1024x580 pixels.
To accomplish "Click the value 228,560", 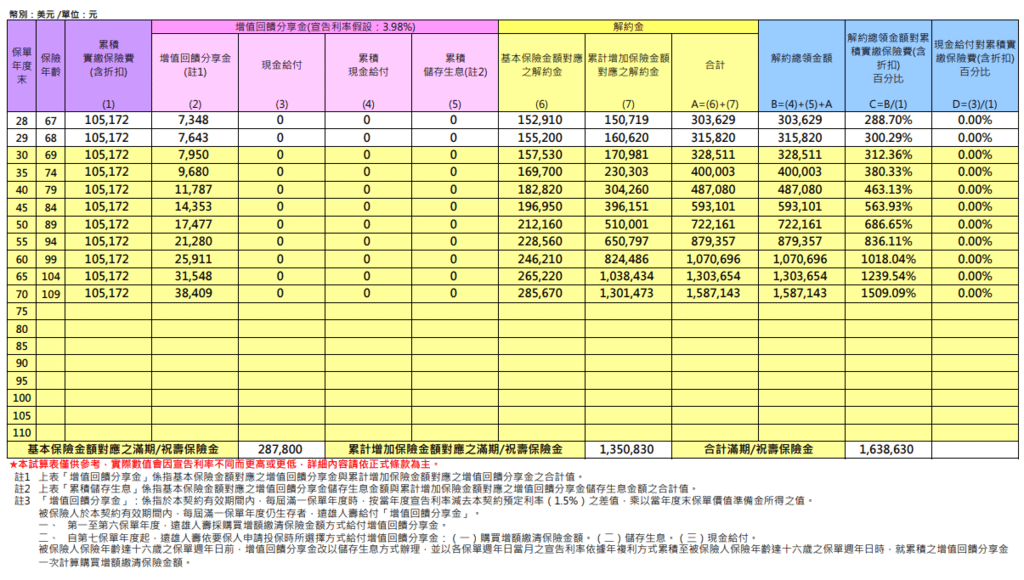I will point(540,242).
